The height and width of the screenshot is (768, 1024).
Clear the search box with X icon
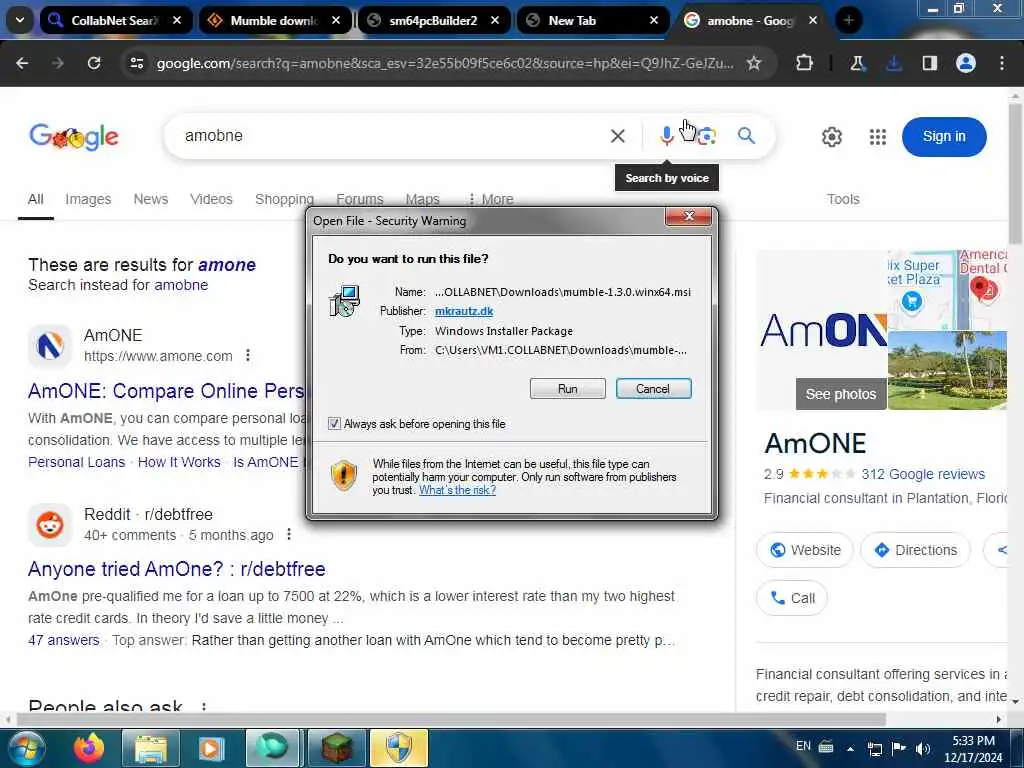tap(617, 136)
